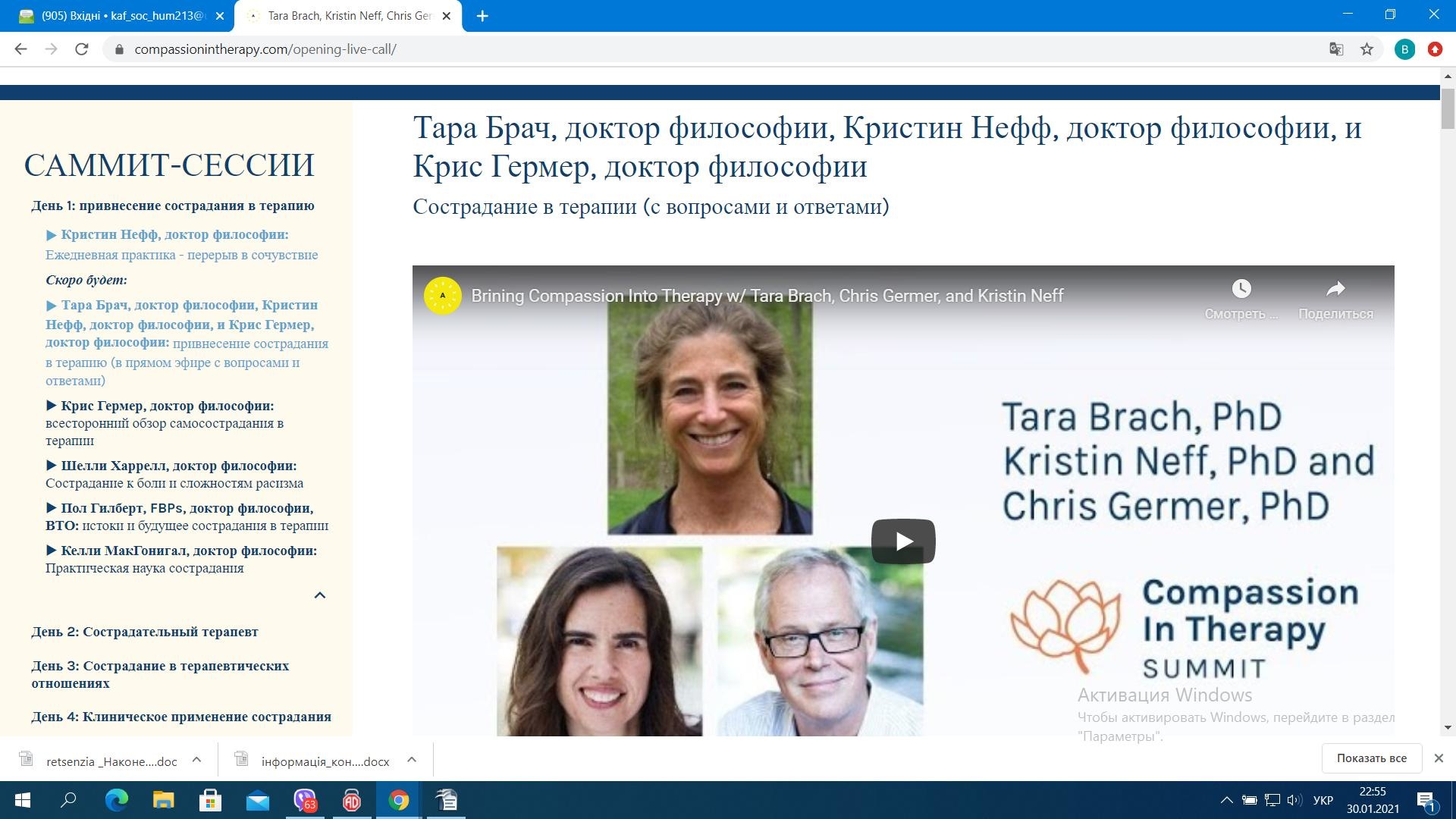Click the Watch Later clock icon
This screenshot has width=1456, height=819.
pyautogui.click(x=1241, y=289)
